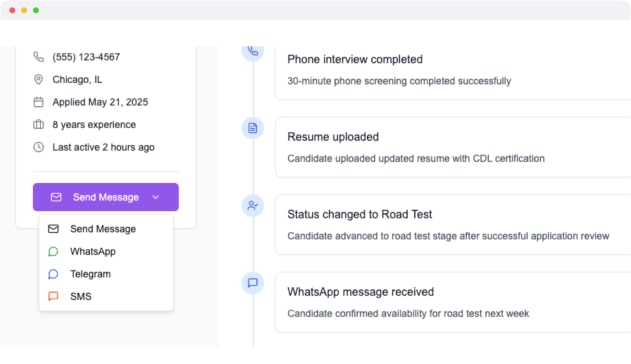Click the envelope icon in the purple button
This screenshot has height=364, width=631.
point(56,197)
